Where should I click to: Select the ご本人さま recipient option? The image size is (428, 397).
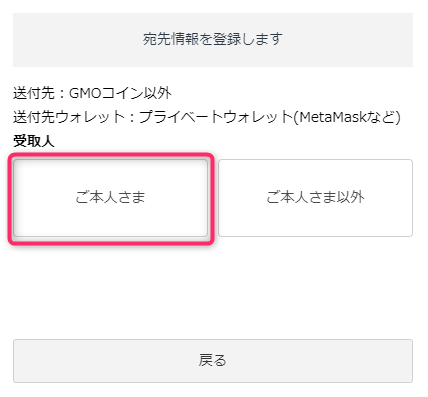coord(110,198)
